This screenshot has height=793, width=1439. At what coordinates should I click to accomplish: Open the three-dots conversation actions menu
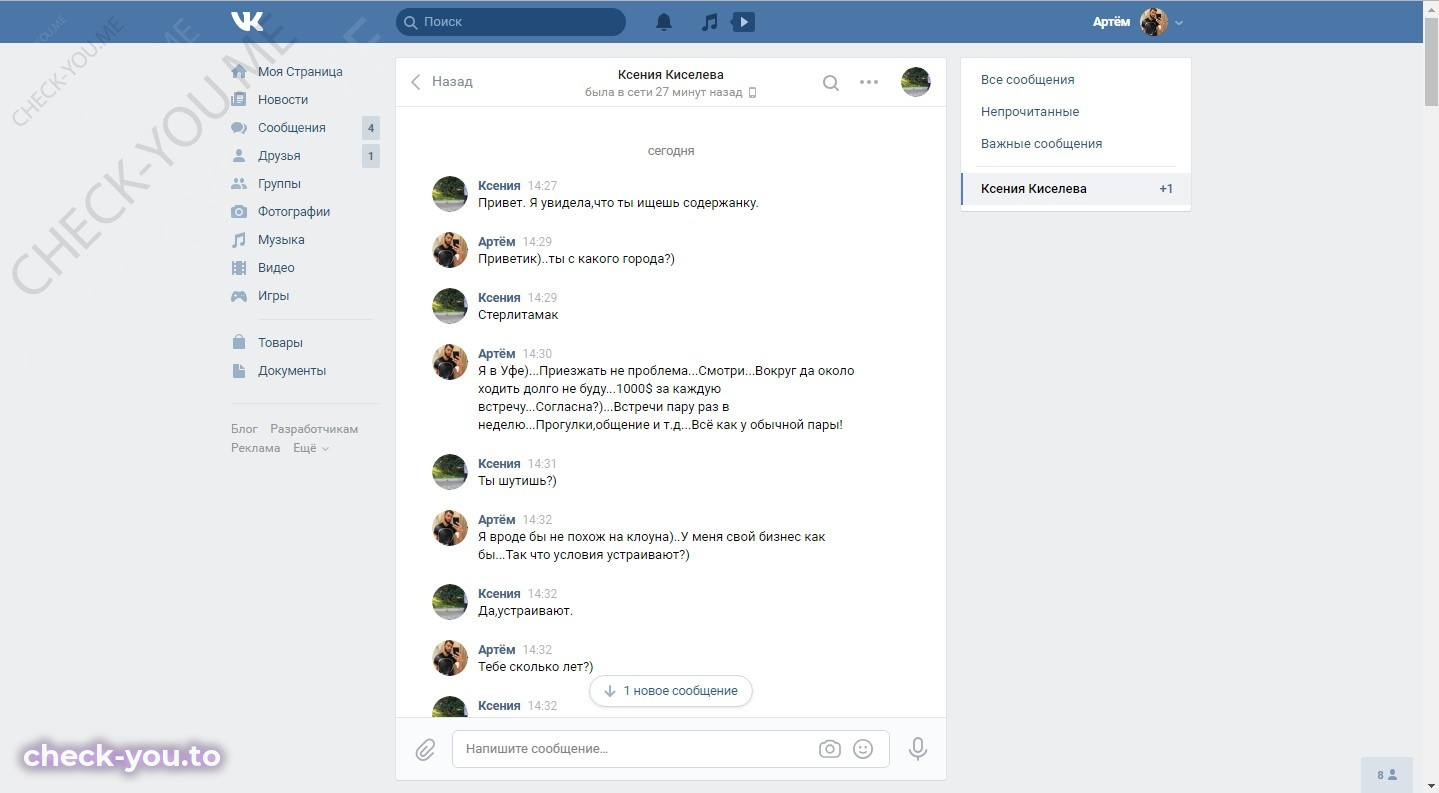869,83
